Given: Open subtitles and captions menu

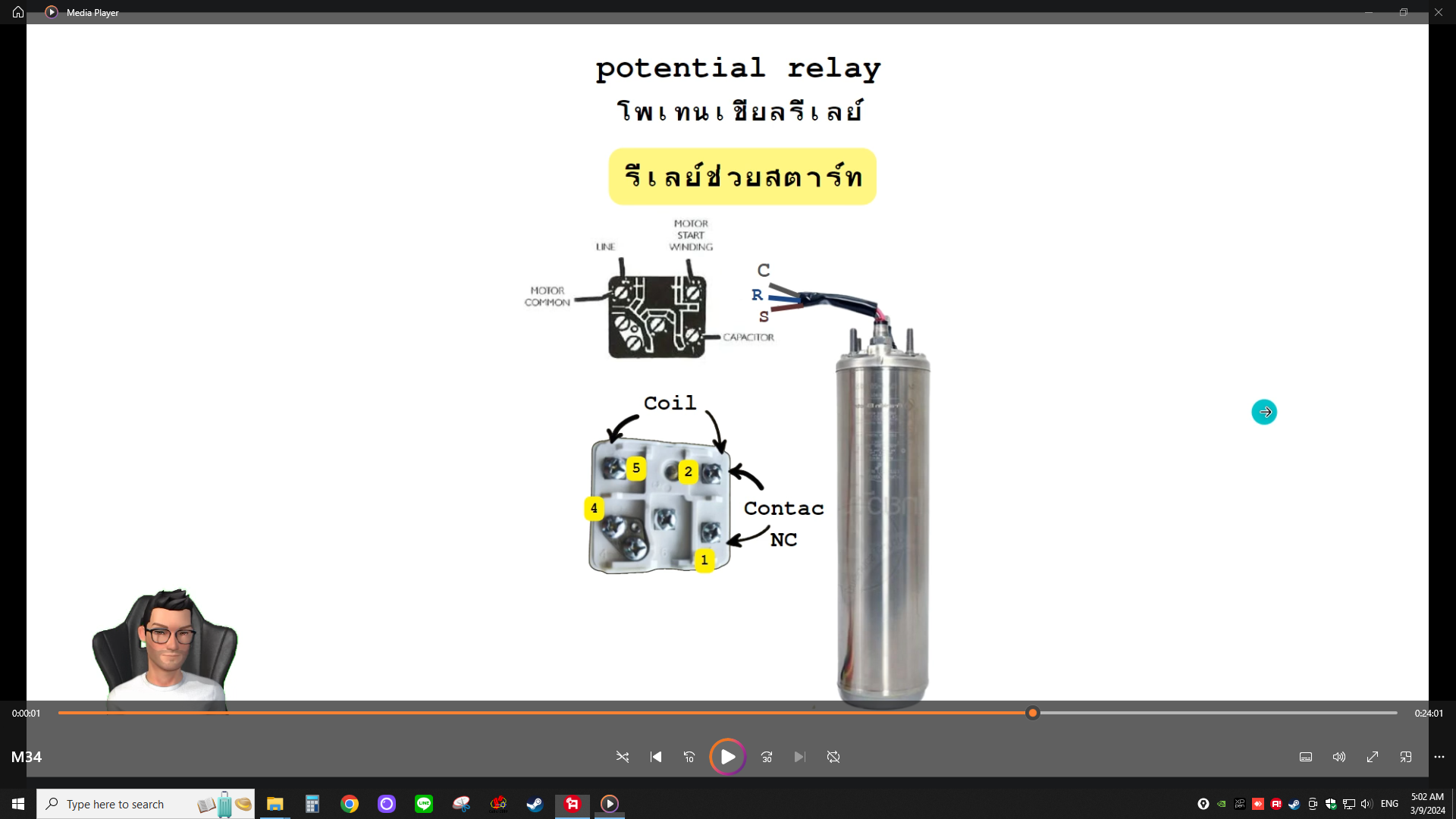Looking at the screenshot, I should click(1306, 757).
